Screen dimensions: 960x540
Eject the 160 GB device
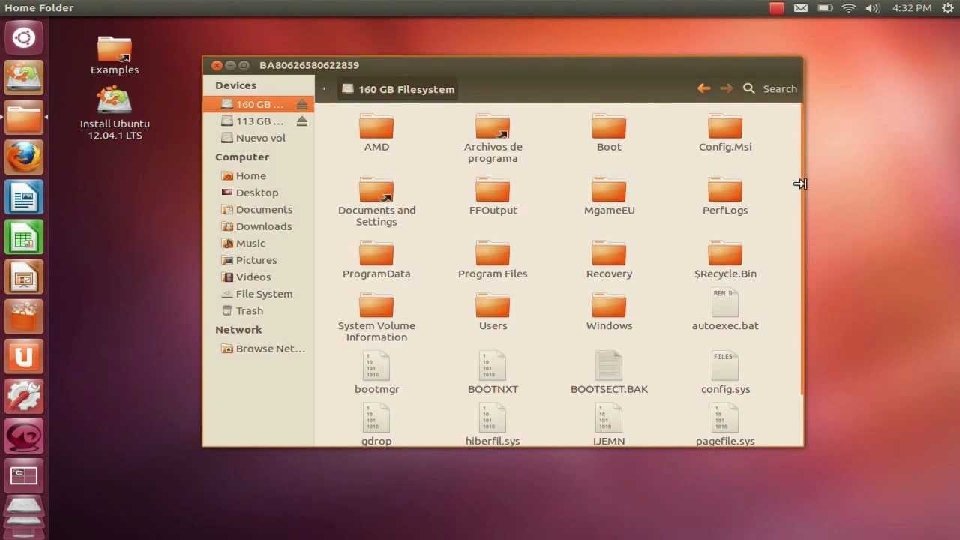pos(302,105)
